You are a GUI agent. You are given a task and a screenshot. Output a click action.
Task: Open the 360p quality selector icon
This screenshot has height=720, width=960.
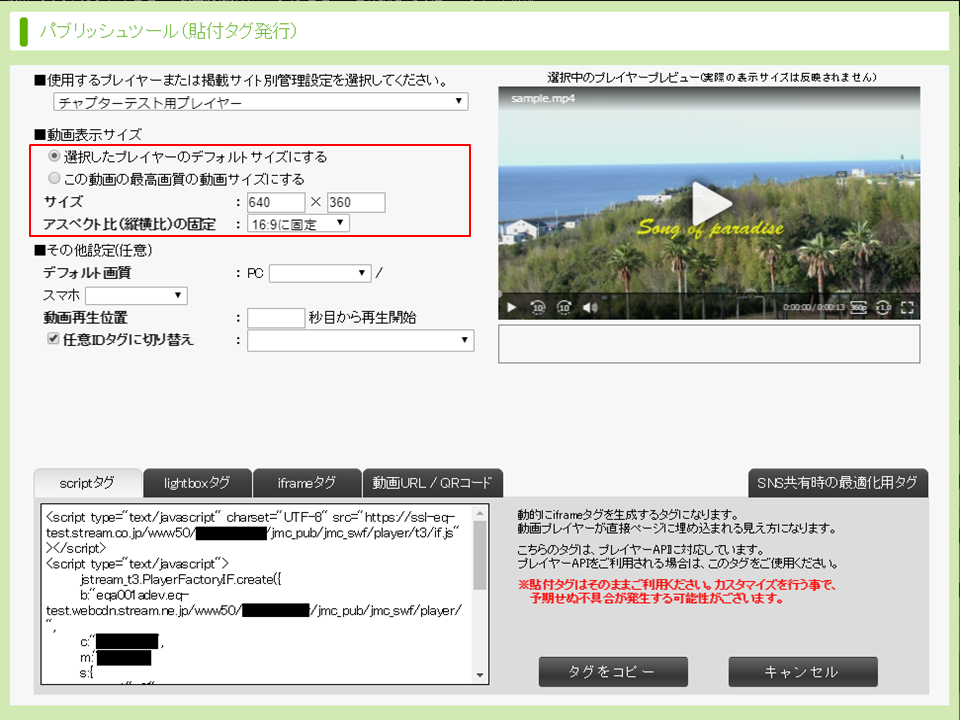point(858,307)
